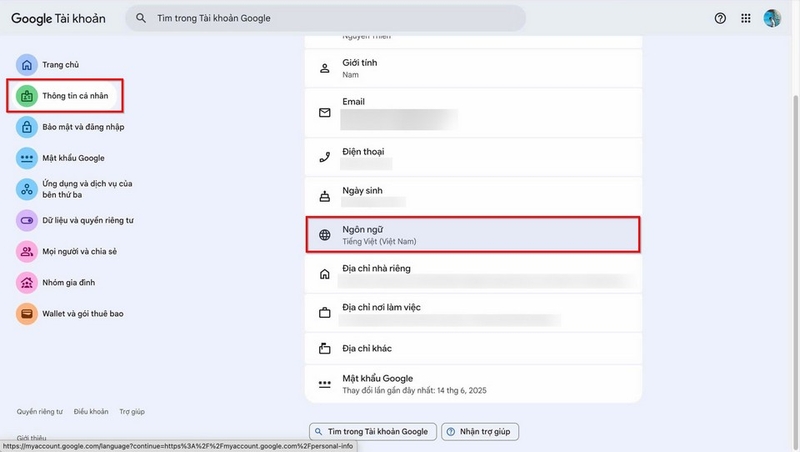This screenshot has width=800, height=452.
Task: Open the Điều khoản footer link
Action: click(91, 412)
